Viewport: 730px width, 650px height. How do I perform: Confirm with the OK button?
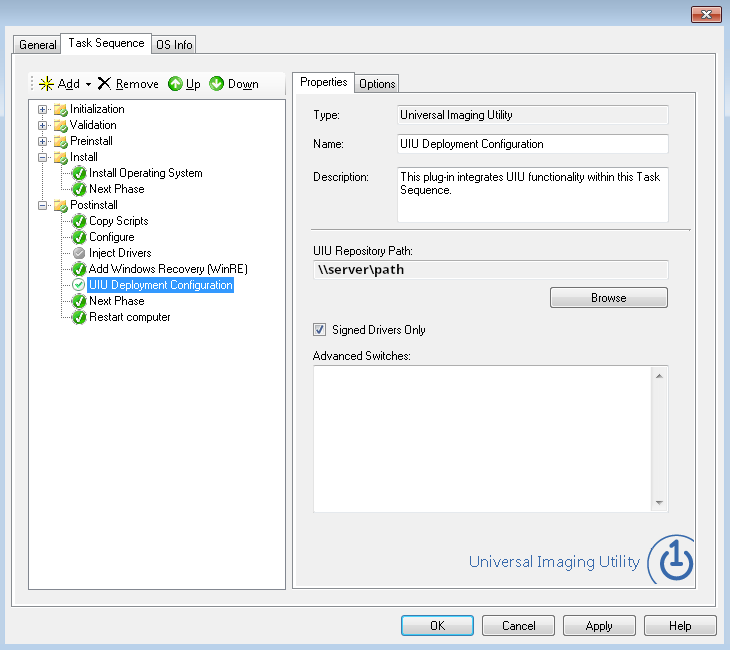pyautogui.click(x=437, y=626)
